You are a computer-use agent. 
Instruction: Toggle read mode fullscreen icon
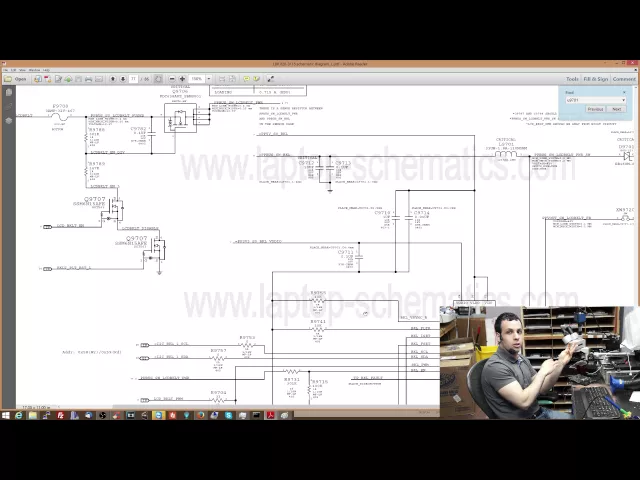pos(270,79)
